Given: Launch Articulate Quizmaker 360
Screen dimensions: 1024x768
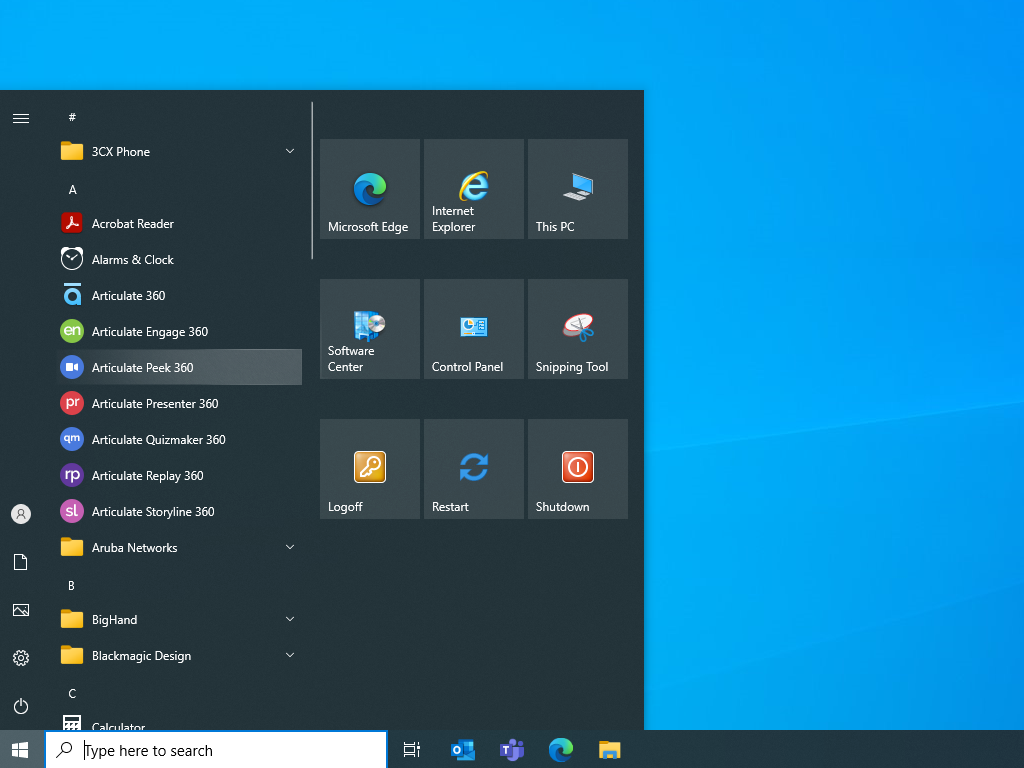Looking at the screenshot, I should click(x=180, y=440).
